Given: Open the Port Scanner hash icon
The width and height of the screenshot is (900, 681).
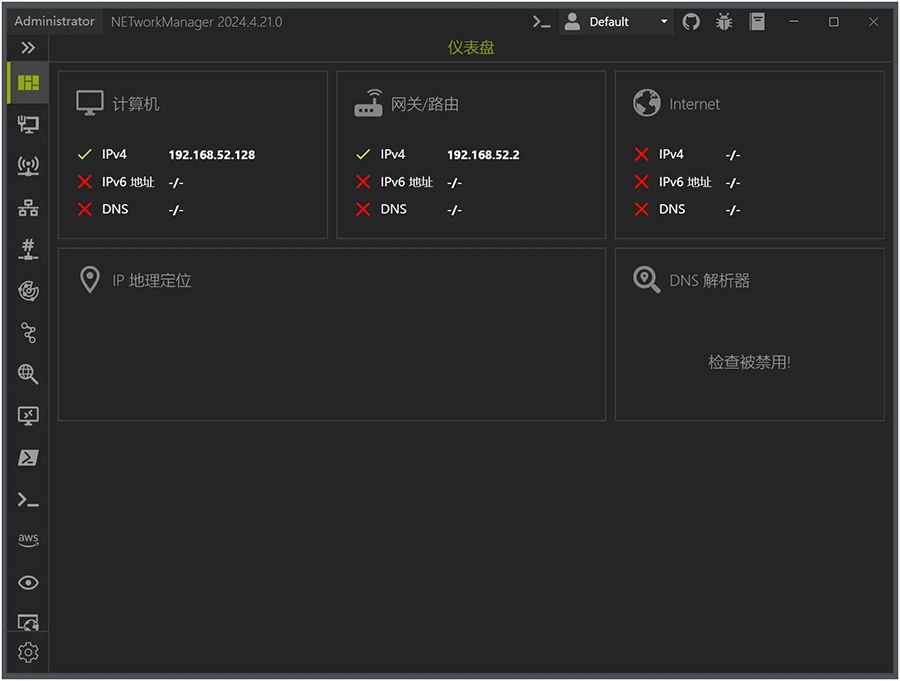Looking at the screenshot, I should (x=28, y=249).
